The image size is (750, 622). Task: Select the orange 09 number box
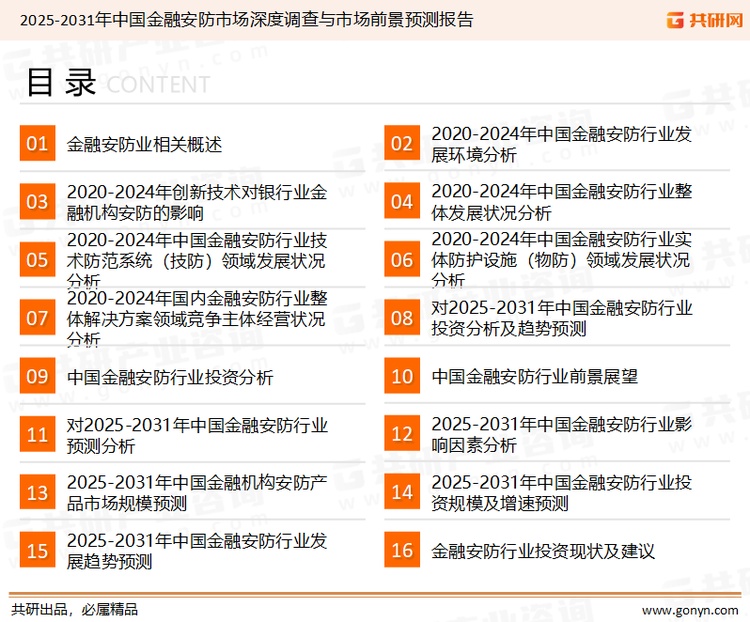coord(37,376)
